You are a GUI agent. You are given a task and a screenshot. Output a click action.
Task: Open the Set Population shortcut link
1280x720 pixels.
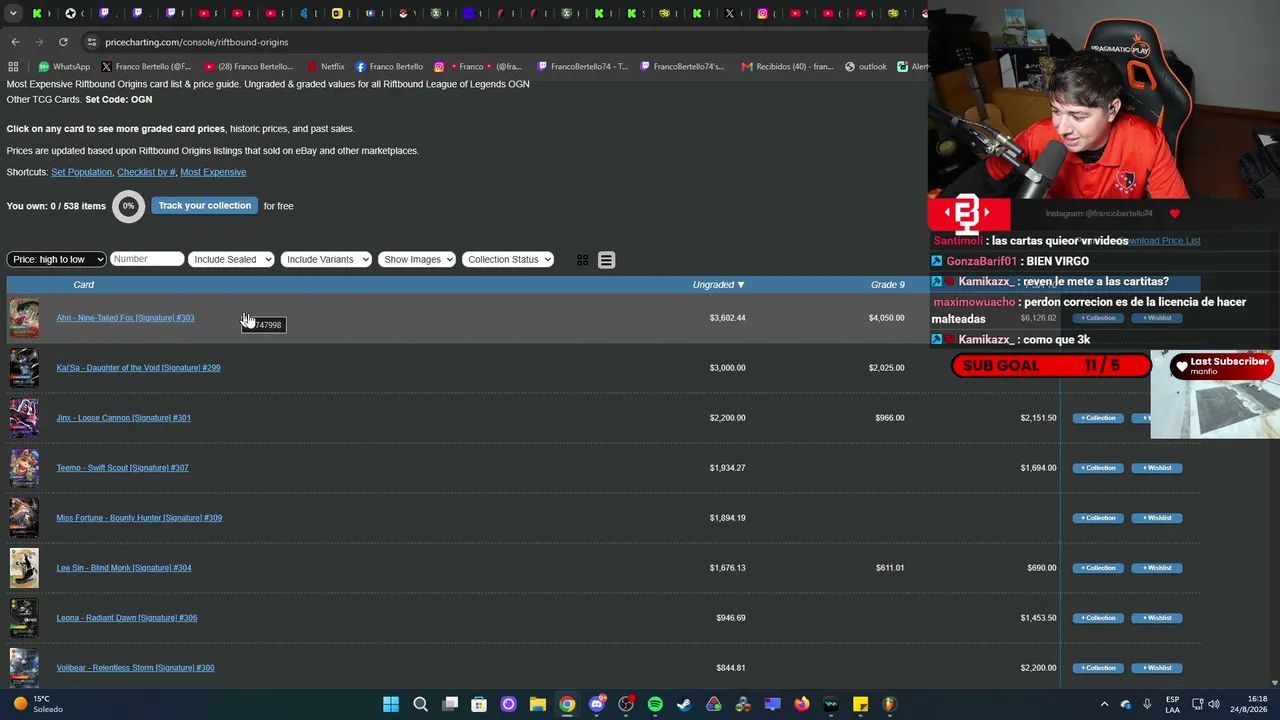click(x=81, y=172)
